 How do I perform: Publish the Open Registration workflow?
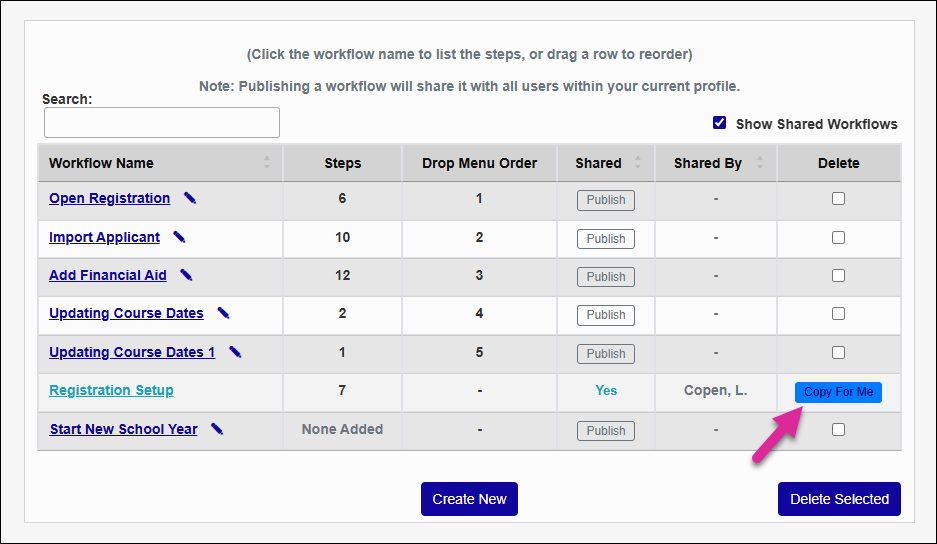coord(606,200)
